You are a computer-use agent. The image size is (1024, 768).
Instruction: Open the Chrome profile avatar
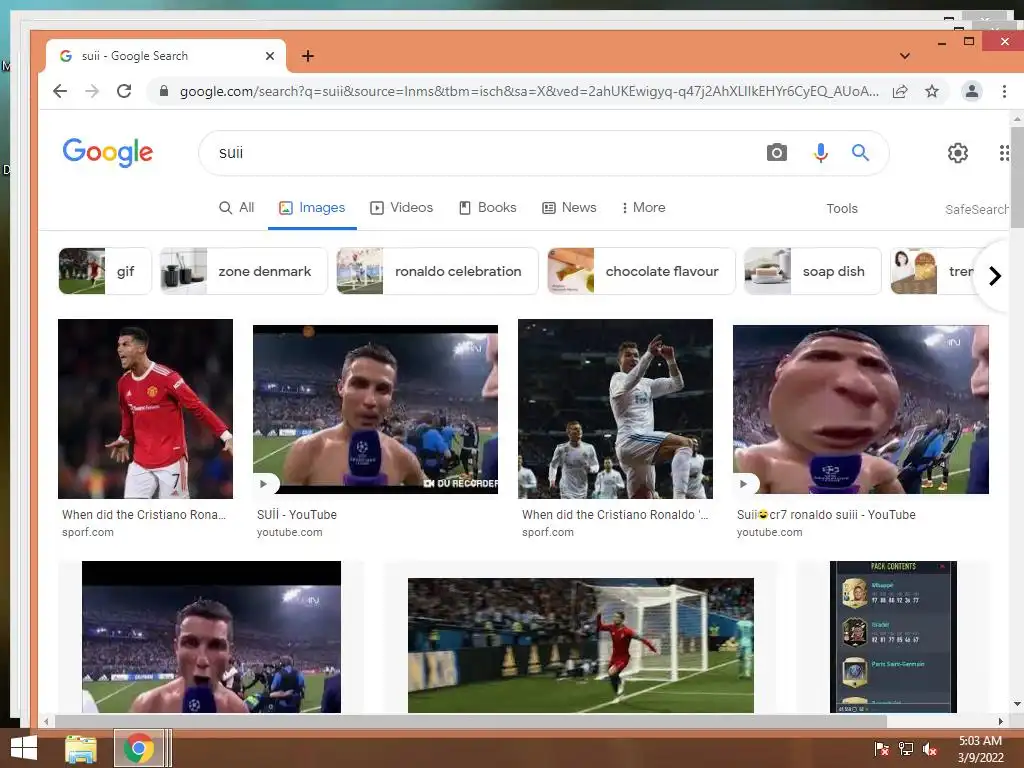pyautogui.click(x=972, y=91)
